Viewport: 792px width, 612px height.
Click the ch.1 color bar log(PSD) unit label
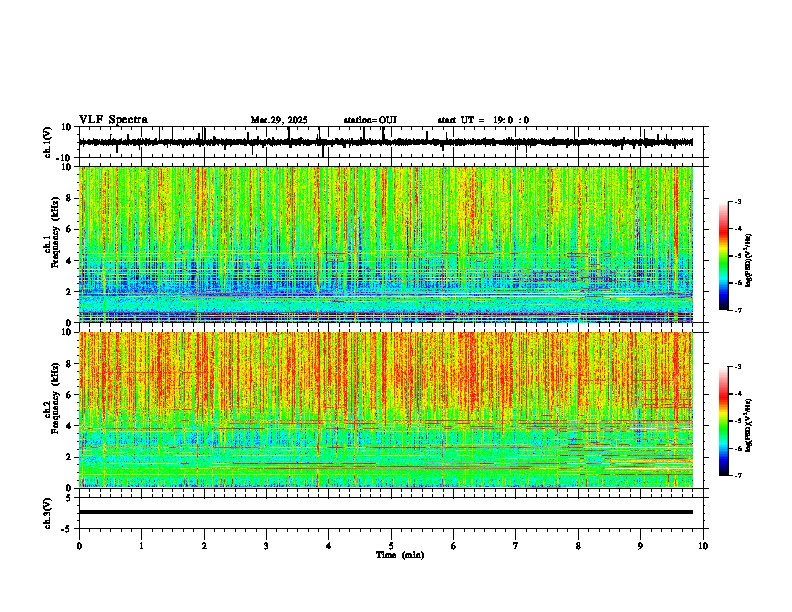749,261
